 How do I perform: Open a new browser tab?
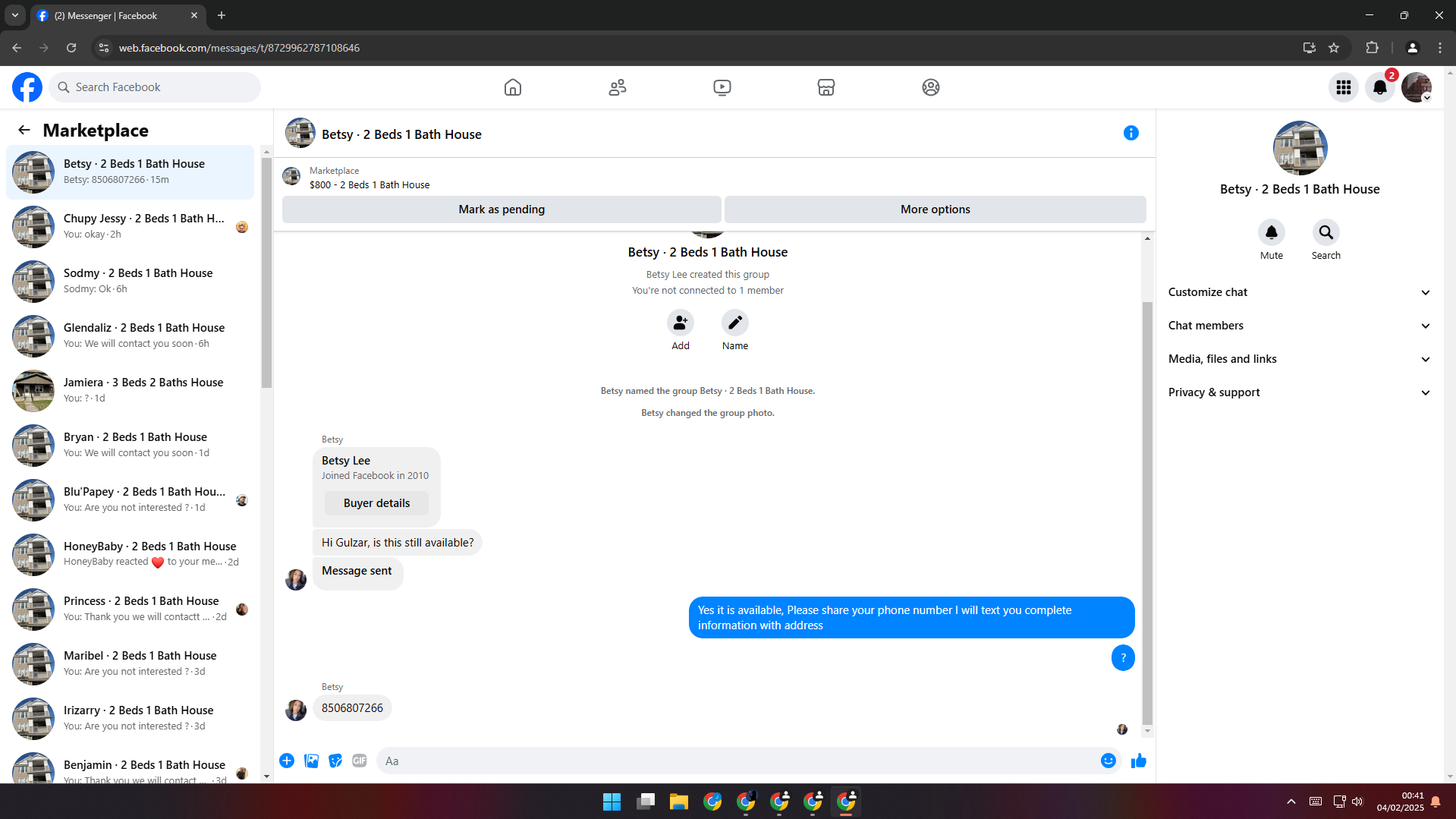(222, 15)
